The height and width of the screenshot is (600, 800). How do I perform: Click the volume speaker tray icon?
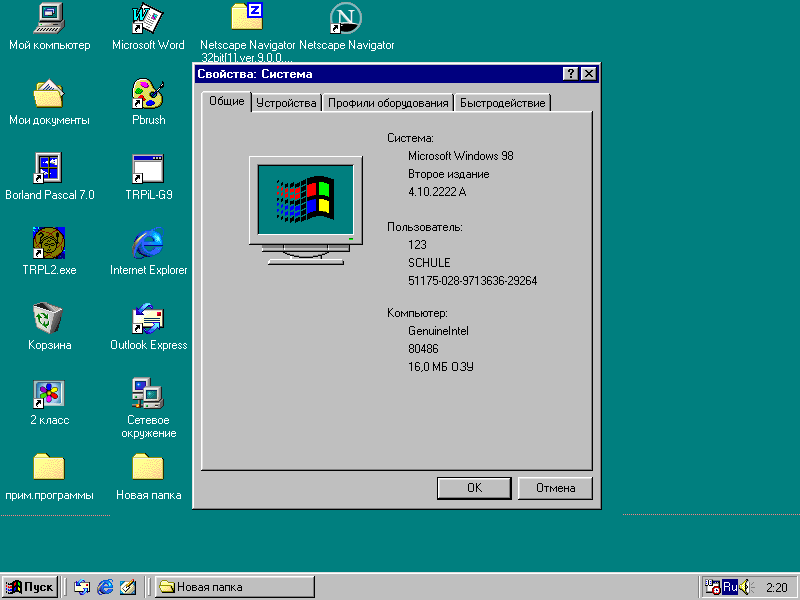coord(745,587)
